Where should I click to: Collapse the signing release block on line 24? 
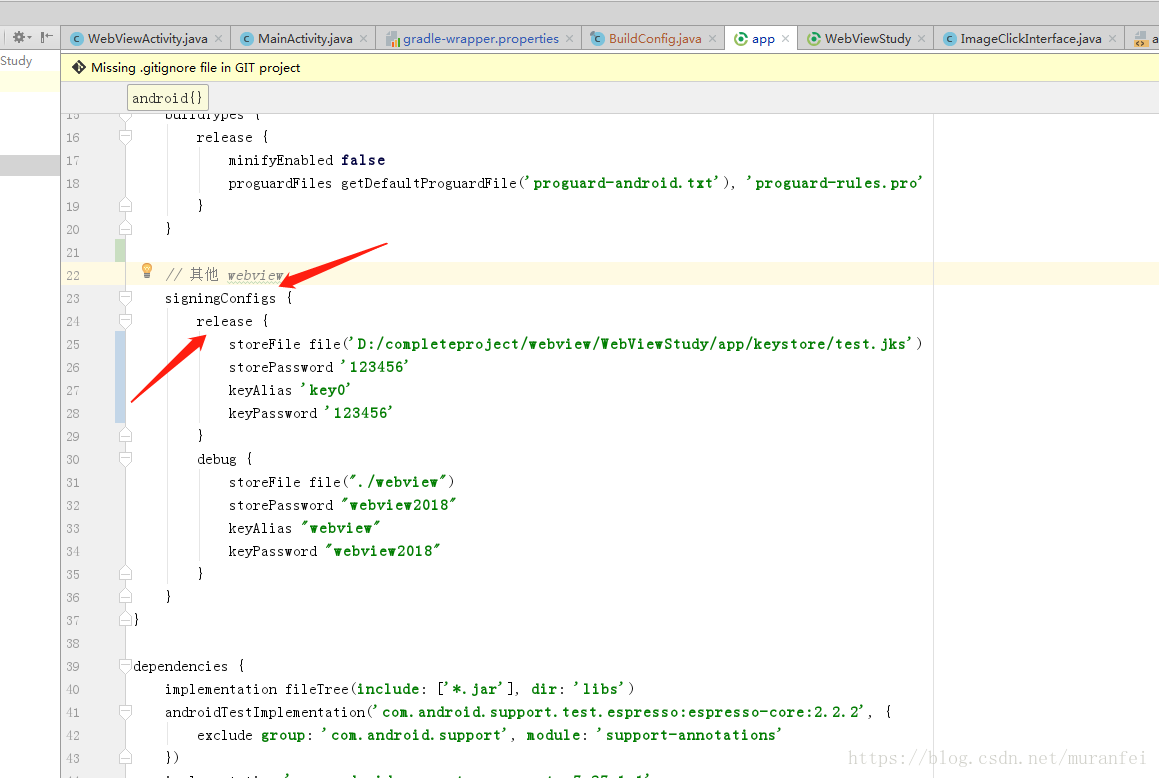point(126,321)
